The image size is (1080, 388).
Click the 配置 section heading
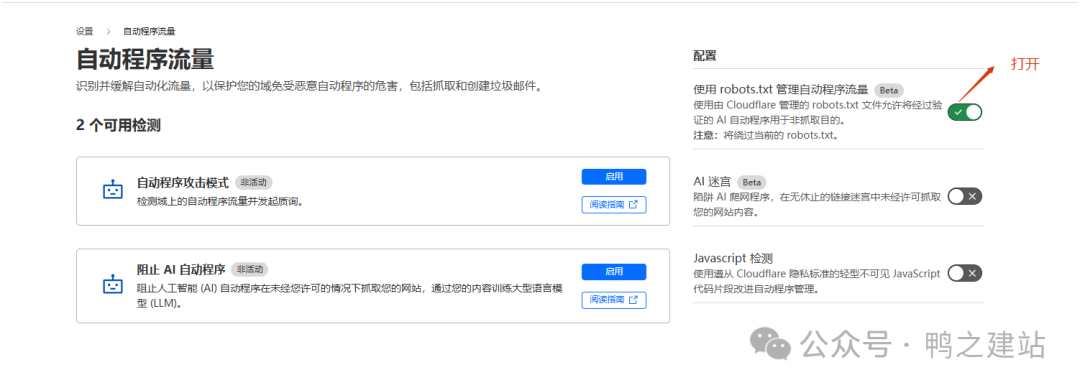pos(705,56)
